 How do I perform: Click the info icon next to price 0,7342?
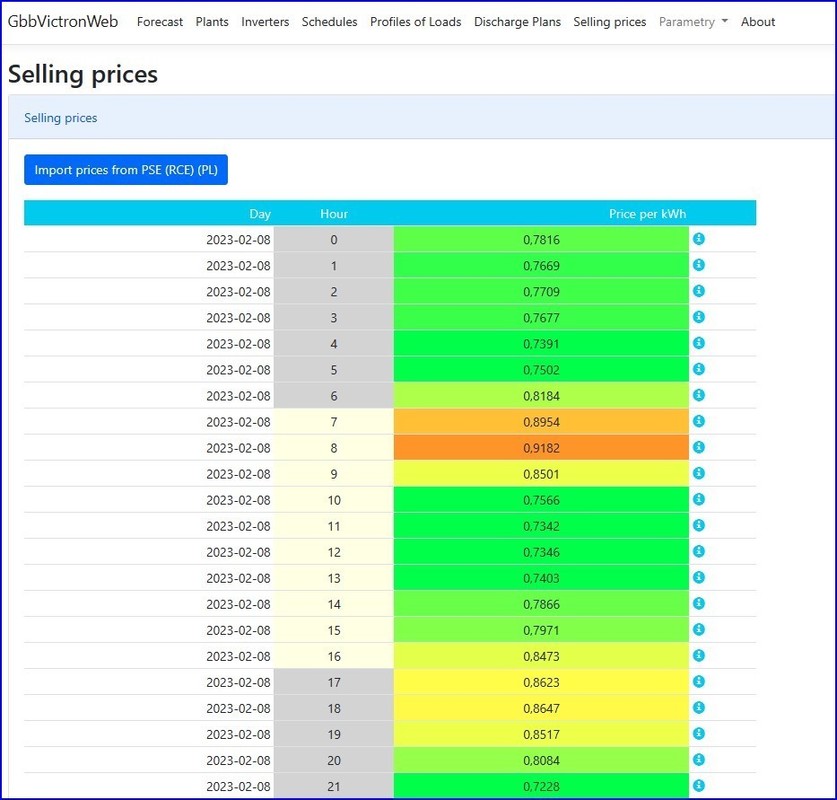699,525
